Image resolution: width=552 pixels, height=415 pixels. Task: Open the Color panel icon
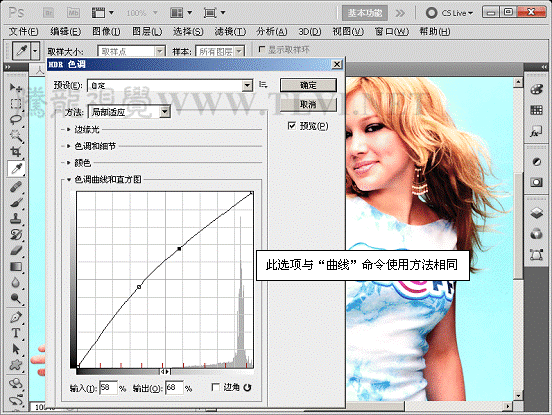[x=537, y=89]
